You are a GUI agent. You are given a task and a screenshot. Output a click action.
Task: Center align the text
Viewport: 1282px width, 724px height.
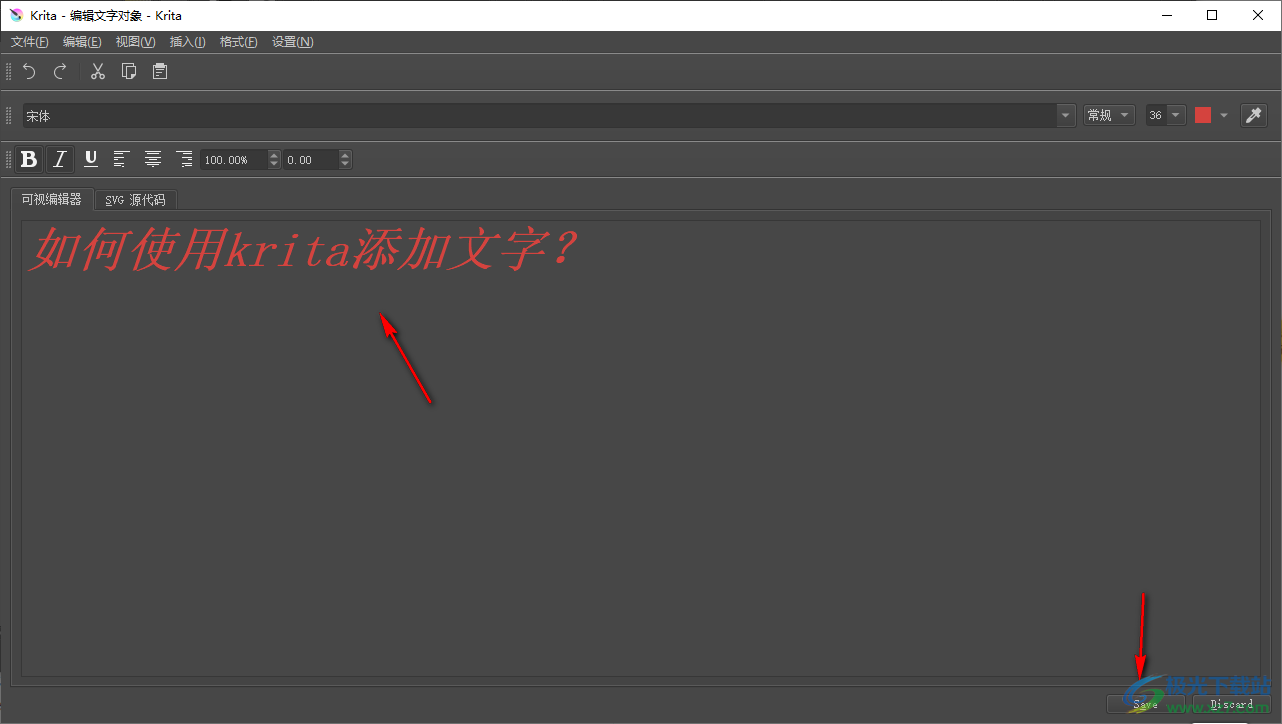click(x=153, y=159)
